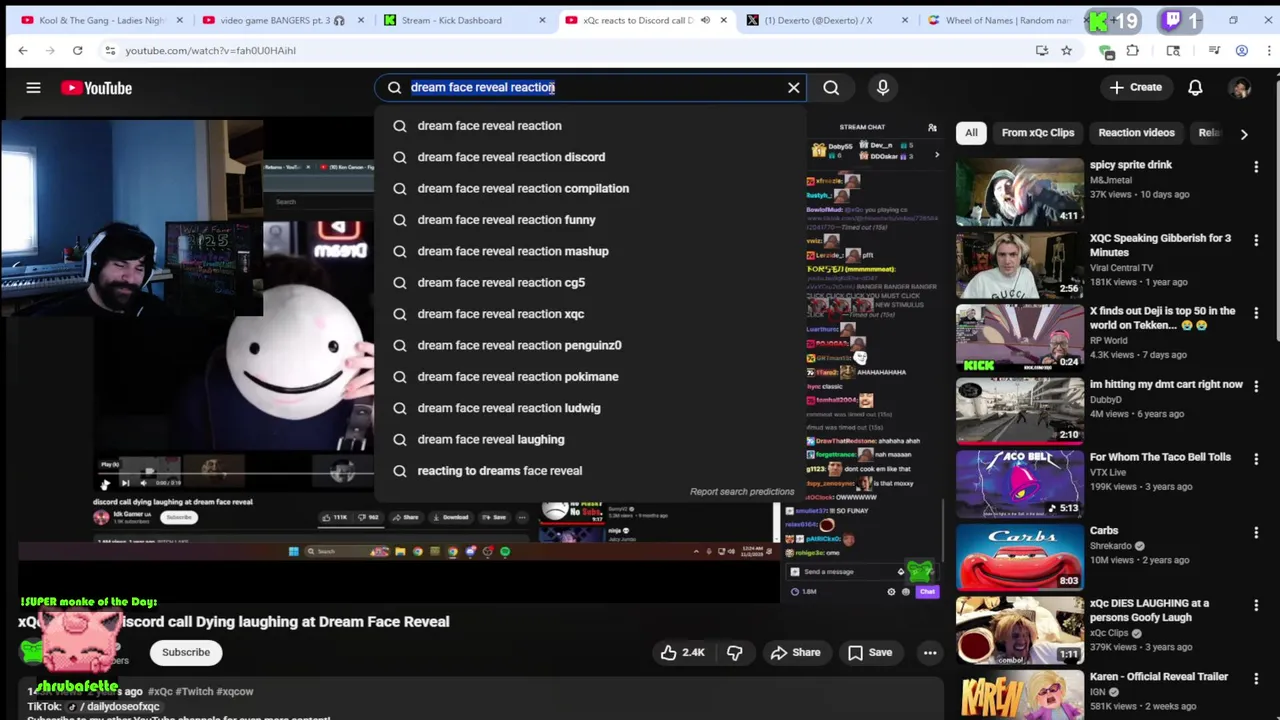Viewport: 1280px width, 720px height.
Task: Select the Reaction videos chip
Action: point(1137,133)
